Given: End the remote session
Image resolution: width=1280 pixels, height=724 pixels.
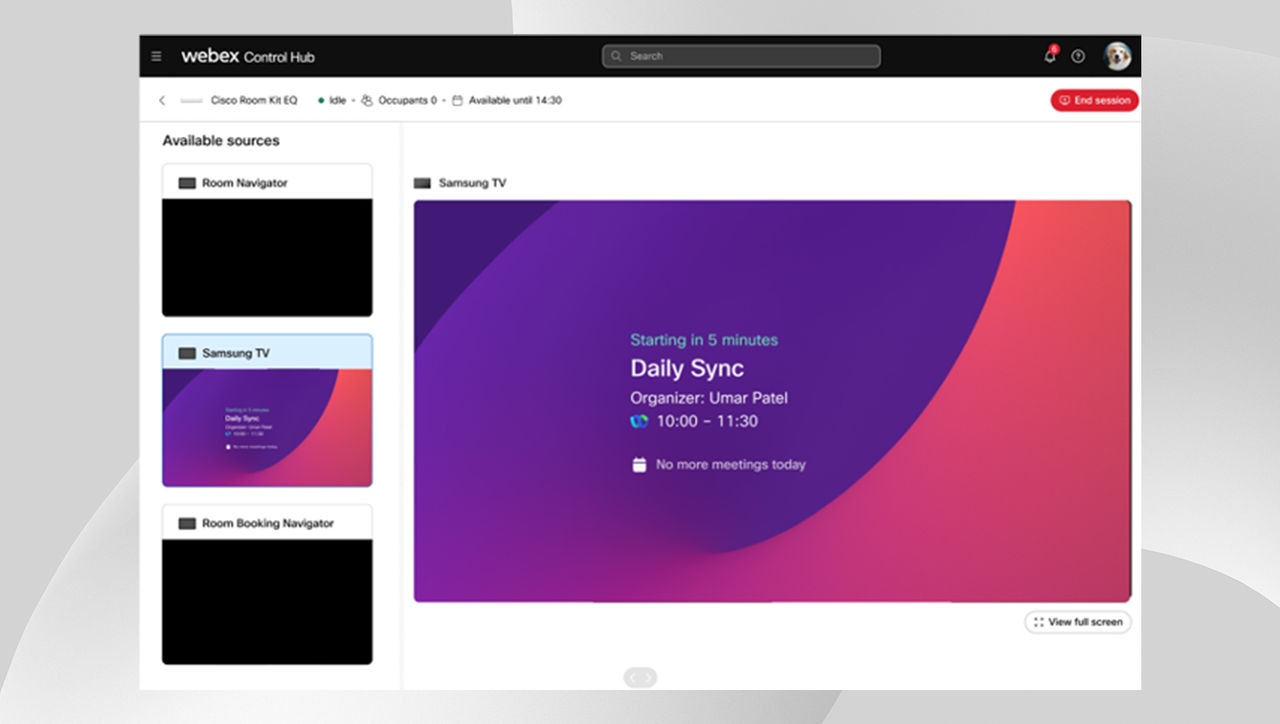Looking at the screenshot, I should pos(1094,100).
